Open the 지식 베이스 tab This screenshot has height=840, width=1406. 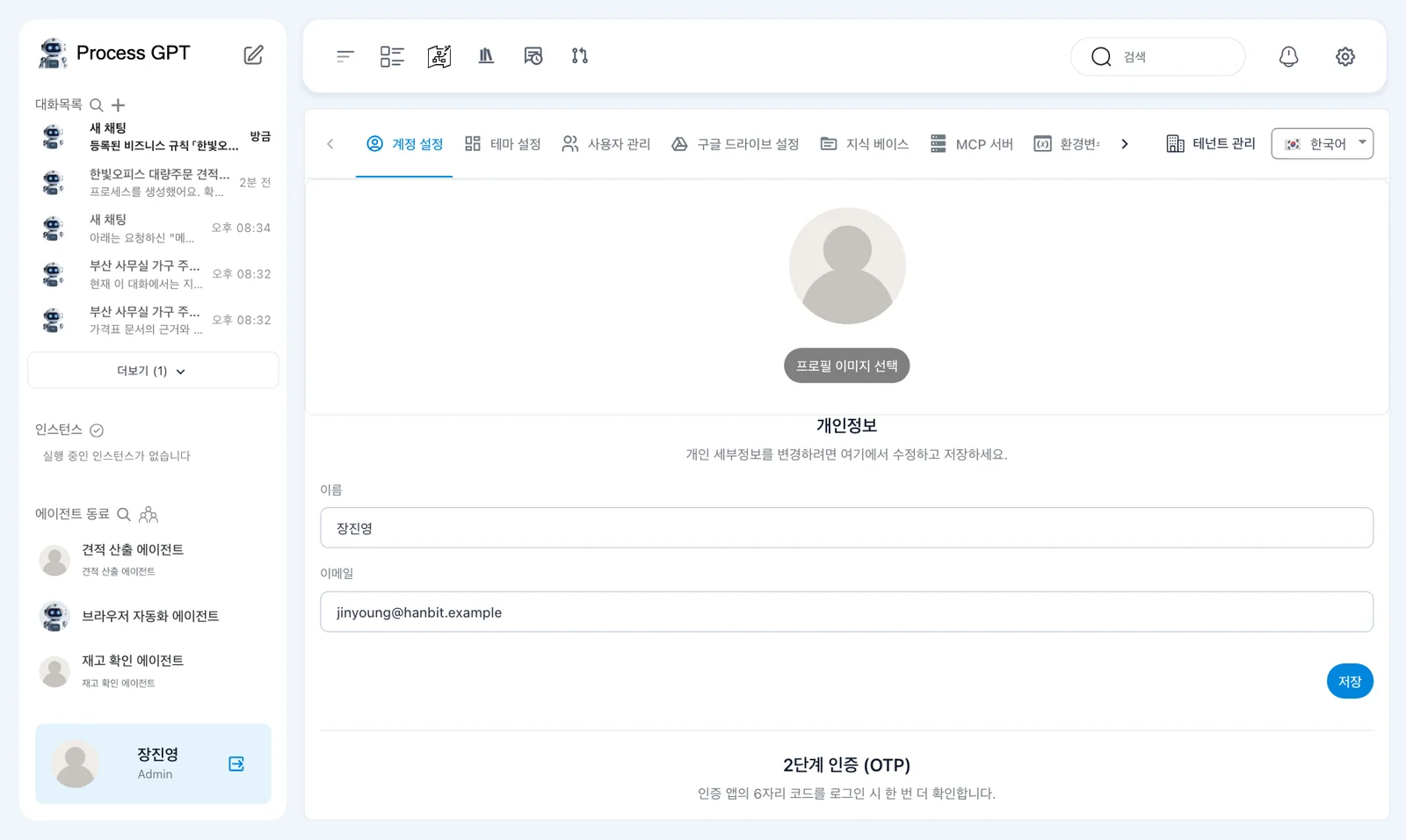(x=865, y=144)
